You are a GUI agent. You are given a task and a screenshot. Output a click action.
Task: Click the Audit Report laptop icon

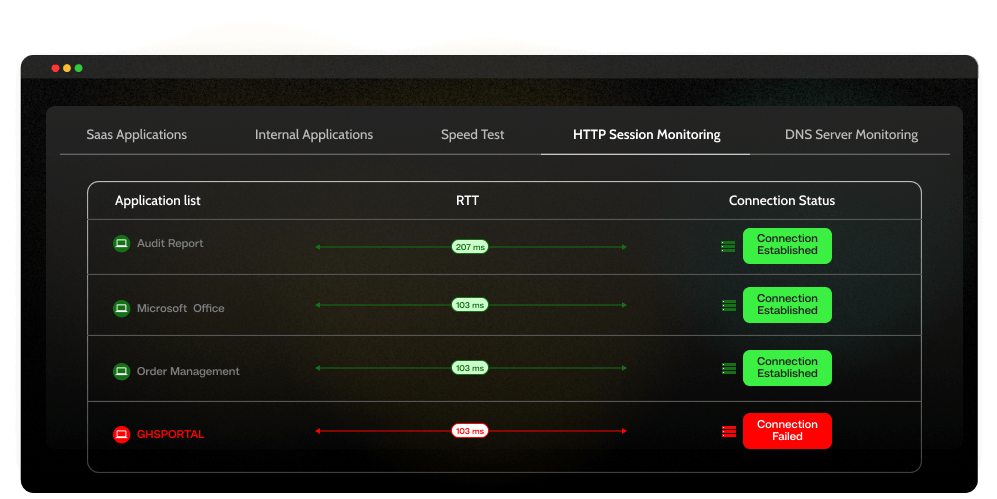click(x=121, y=243)
